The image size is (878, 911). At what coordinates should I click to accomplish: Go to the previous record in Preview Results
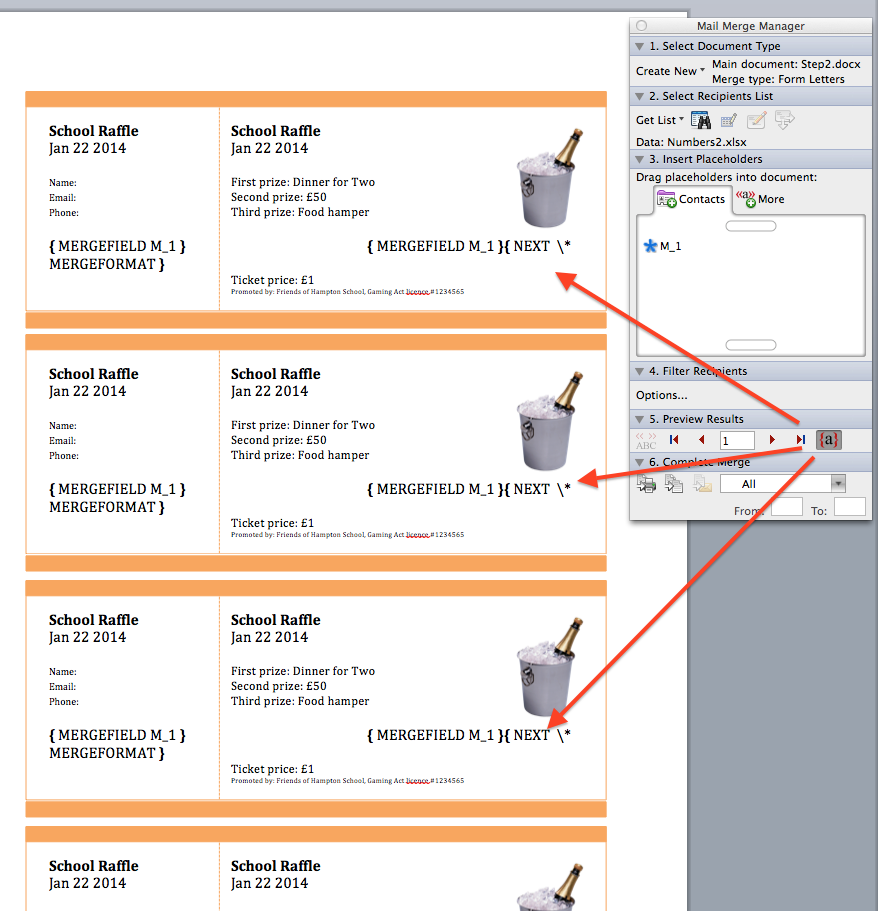pos(701,440)
